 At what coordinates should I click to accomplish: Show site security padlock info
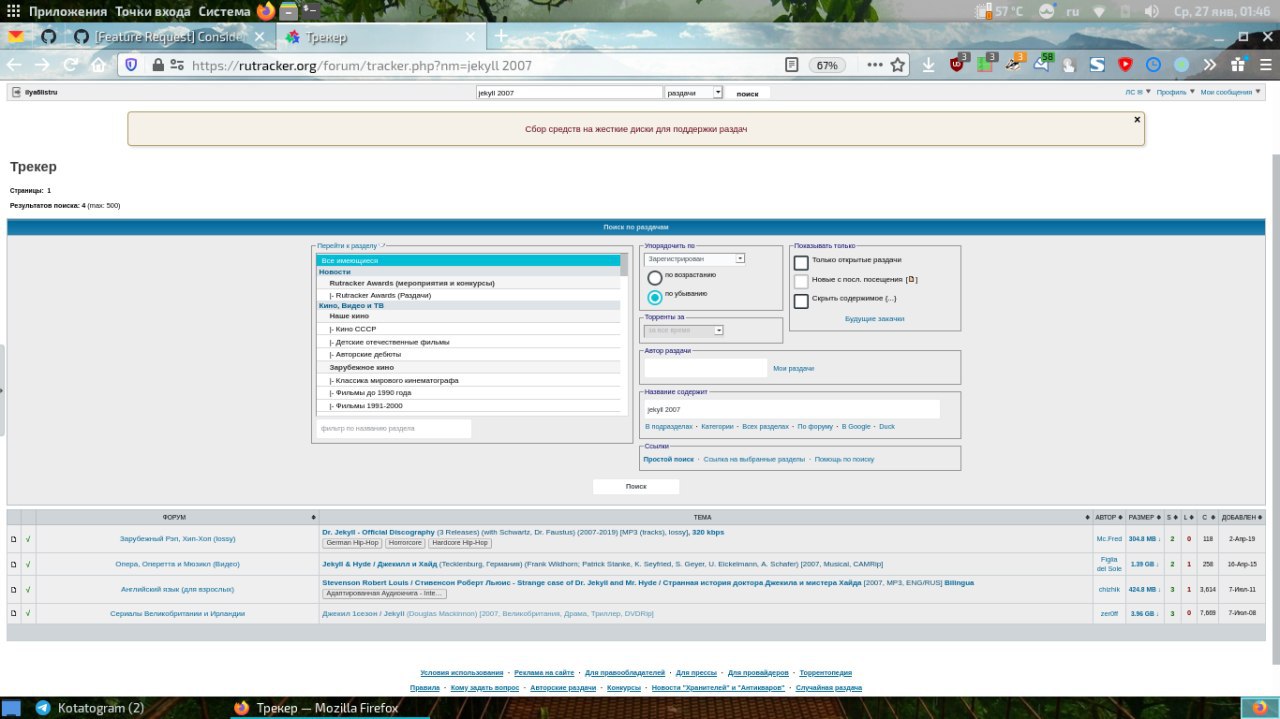157,65
